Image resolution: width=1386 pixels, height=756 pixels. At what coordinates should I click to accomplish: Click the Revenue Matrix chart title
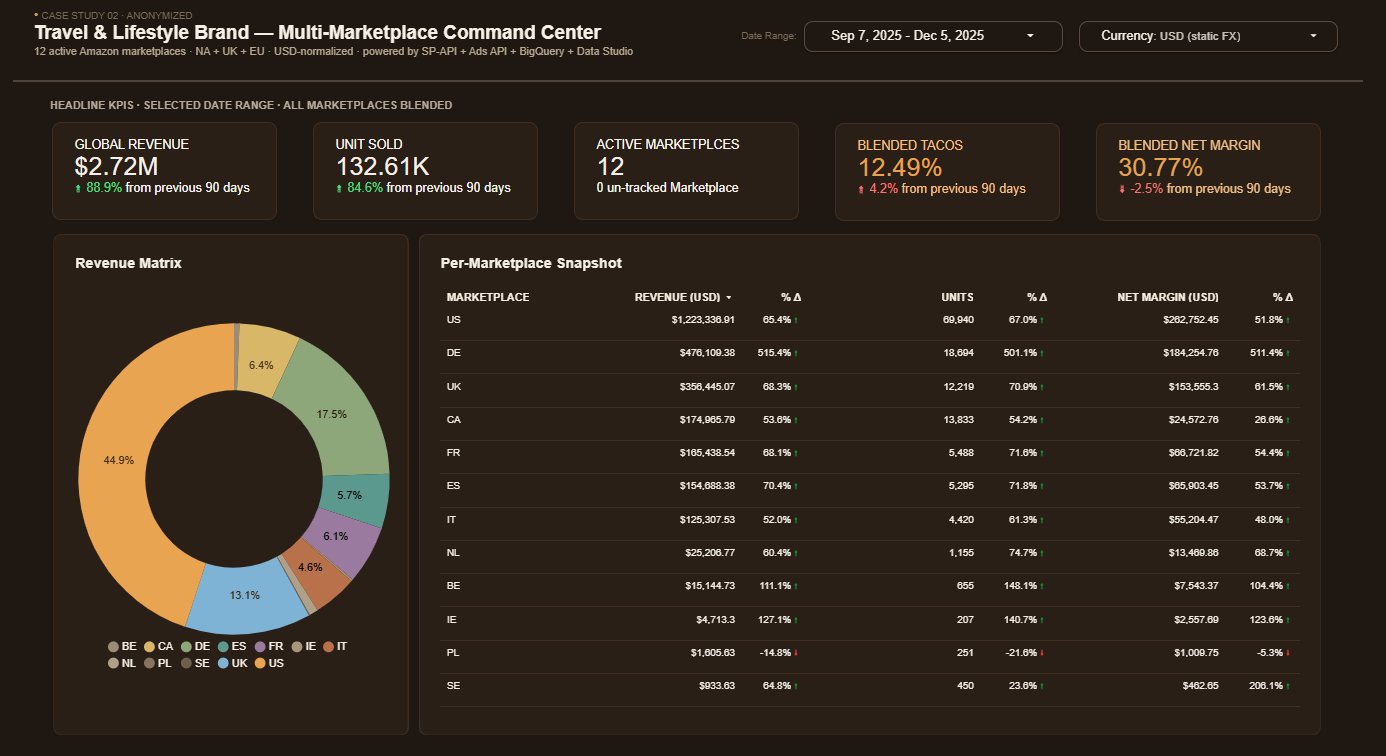pos(128,263)
